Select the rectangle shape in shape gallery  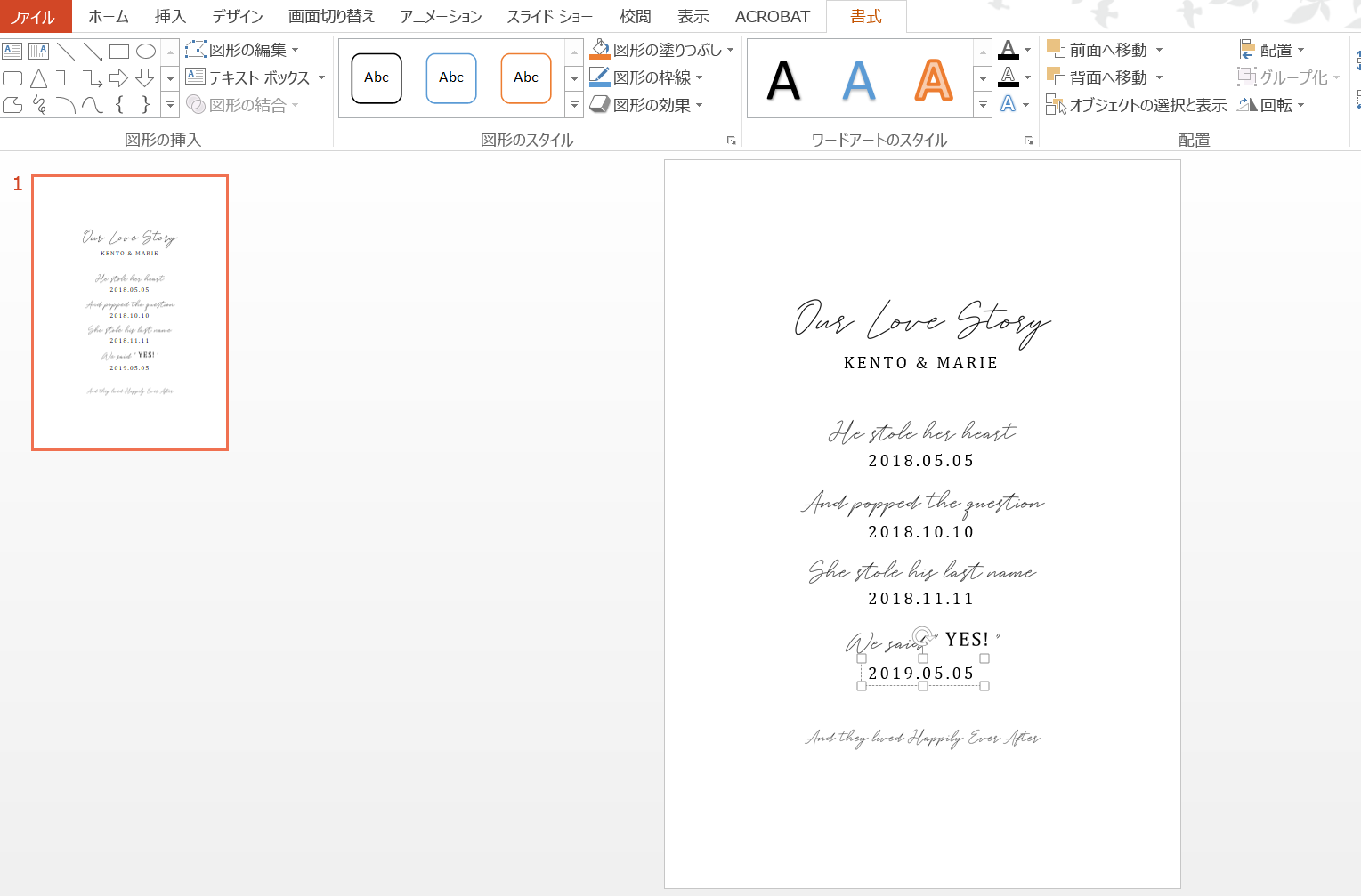(x=119, y=52)
